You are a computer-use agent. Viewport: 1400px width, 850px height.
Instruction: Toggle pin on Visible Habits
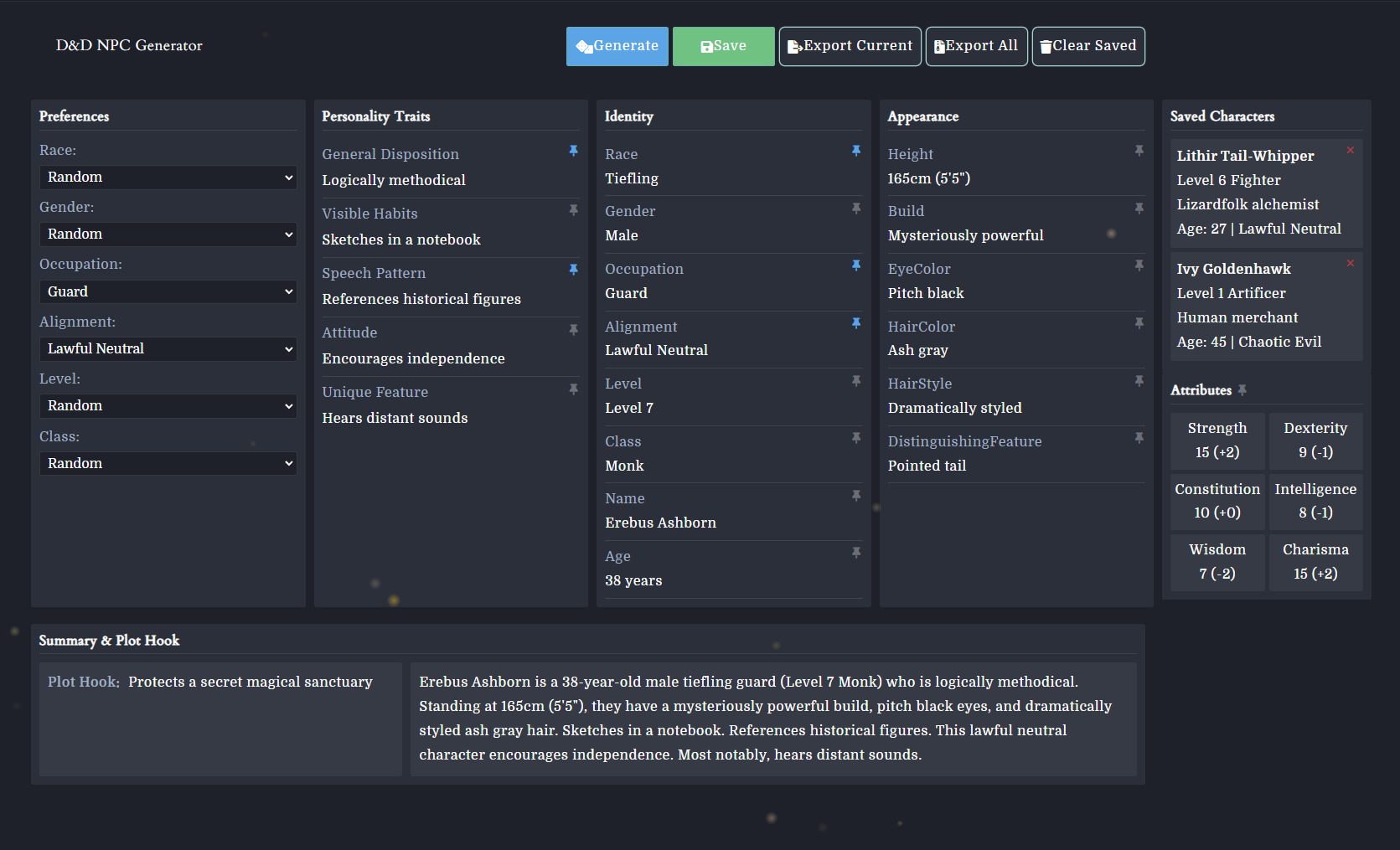(574, 210)
